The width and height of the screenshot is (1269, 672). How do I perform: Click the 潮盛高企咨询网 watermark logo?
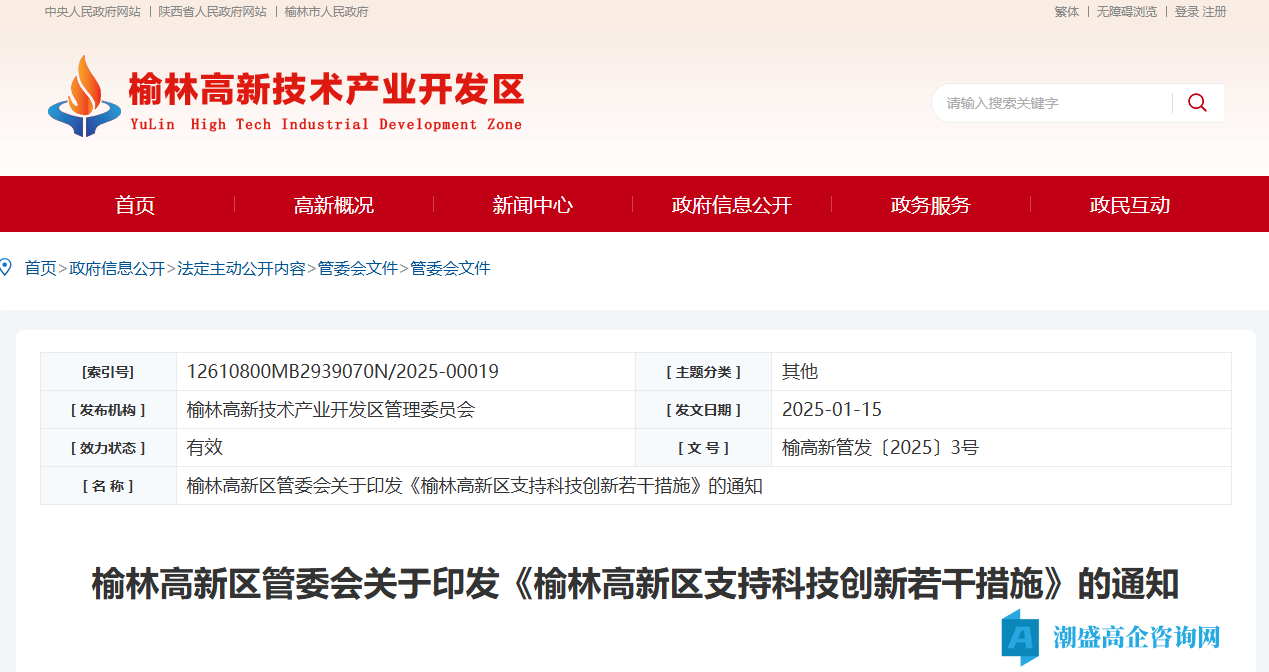[1111, 636]
